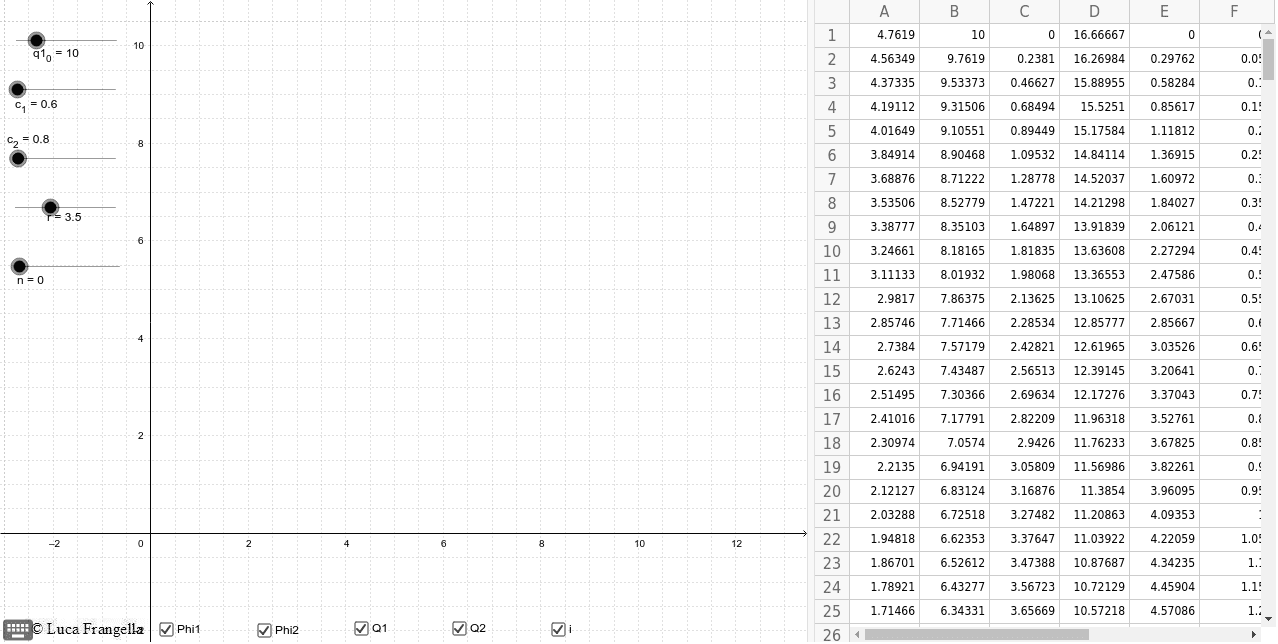Toggle the Phi2 checkbox
This screenshot has height=644, width=1278.
click(x=264, y=630)
